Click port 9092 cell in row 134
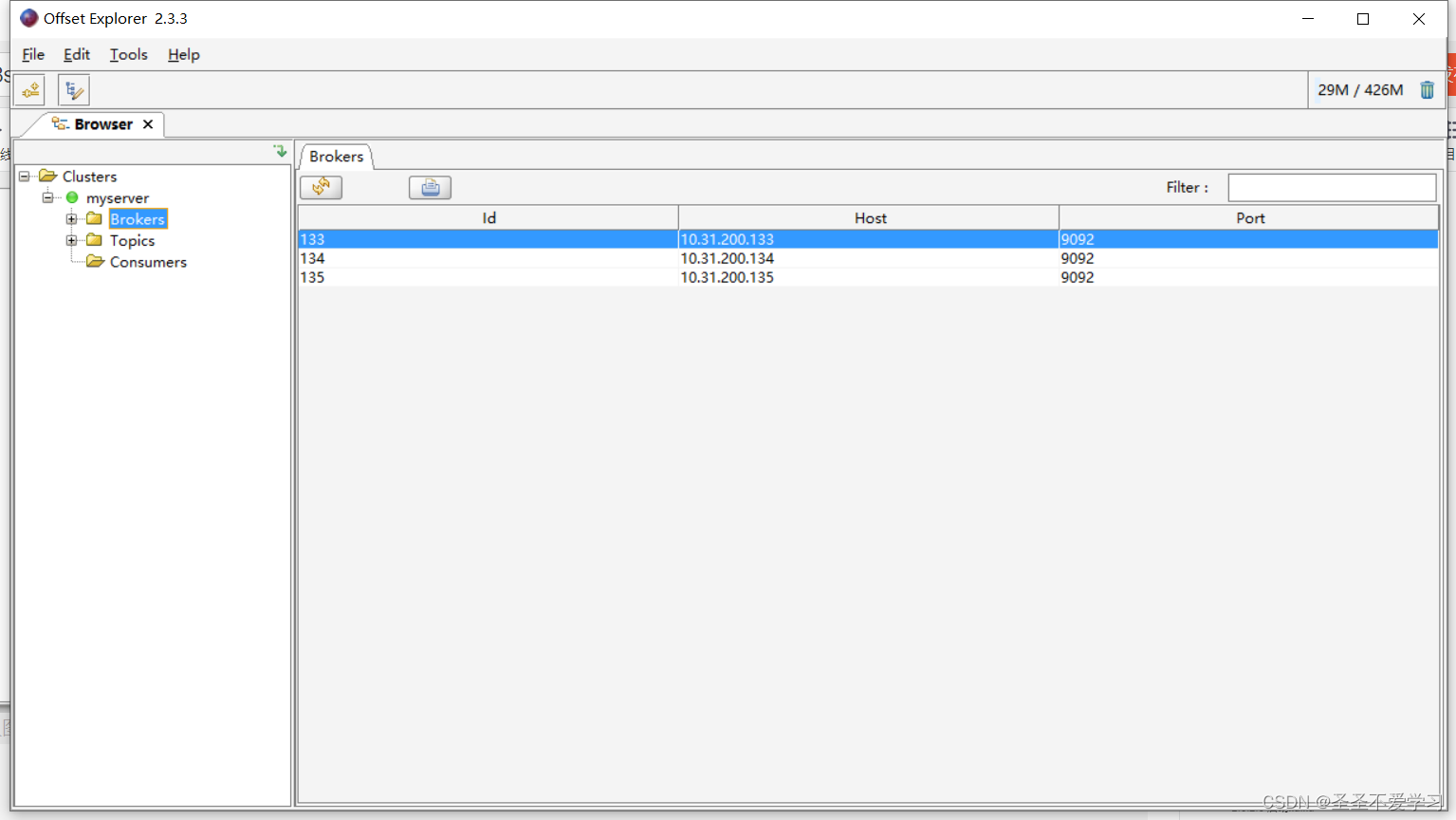 tap(1249, 258)
